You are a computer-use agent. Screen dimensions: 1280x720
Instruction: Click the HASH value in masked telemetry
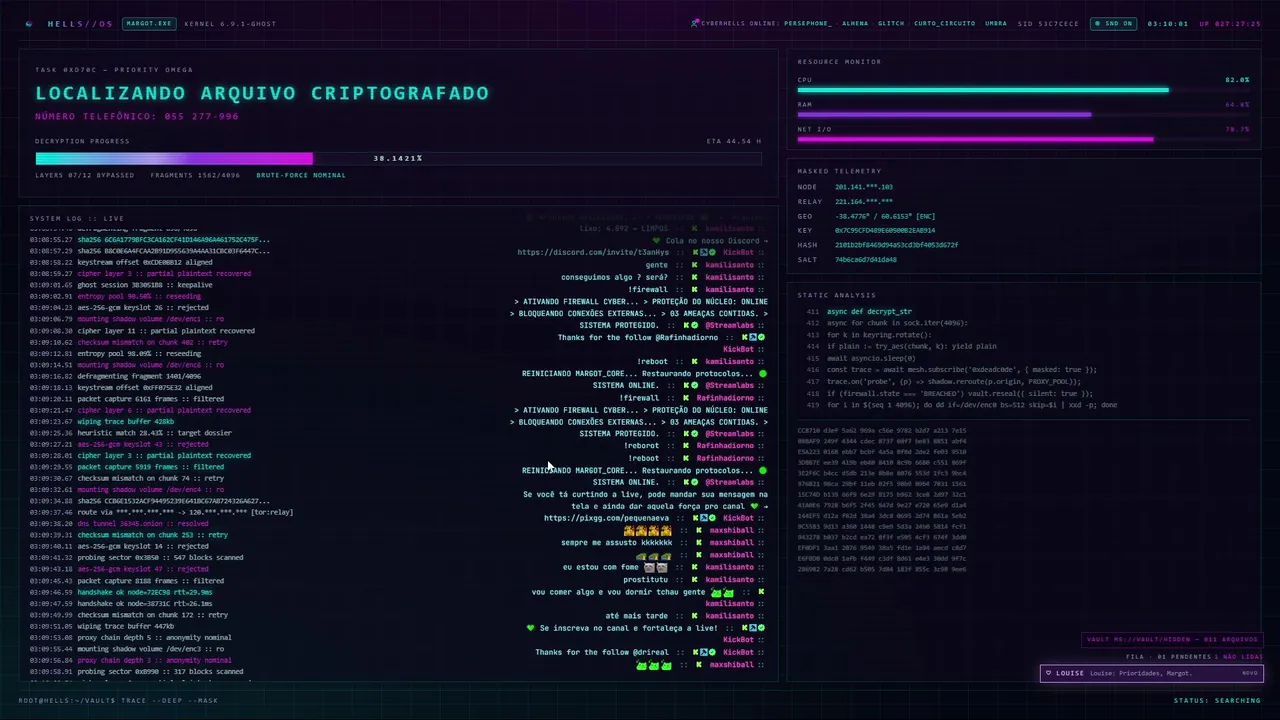tap(897, 245)
